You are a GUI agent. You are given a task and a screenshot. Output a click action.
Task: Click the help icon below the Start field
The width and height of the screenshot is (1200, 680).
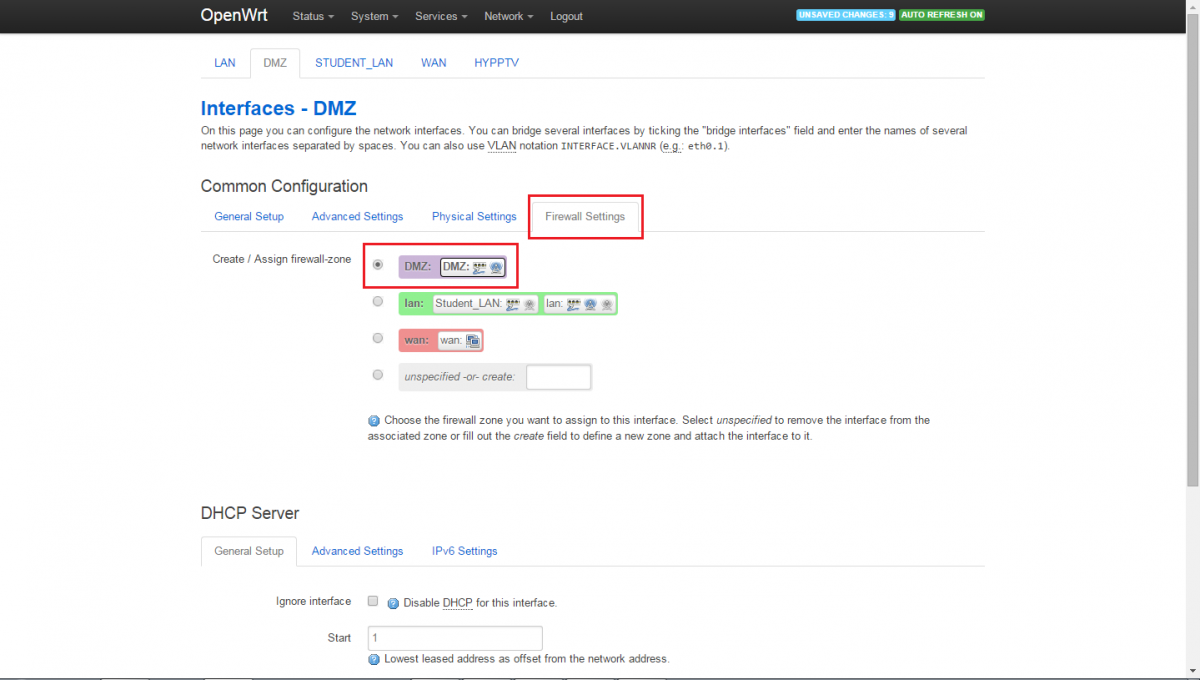pyautogui.click(x=374, y=659)
